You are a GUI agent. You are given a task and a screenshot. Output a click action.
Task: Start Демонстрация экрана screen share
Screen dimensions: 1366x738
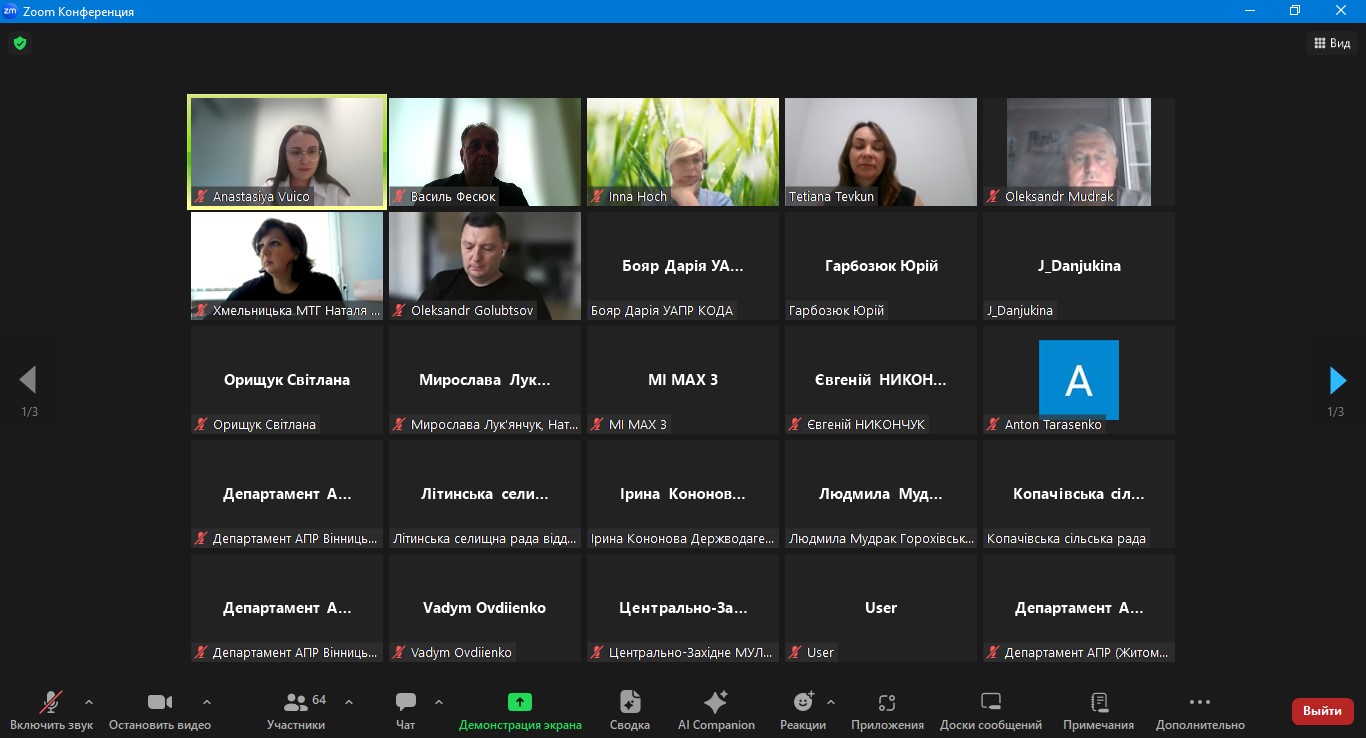coord(519,709)
